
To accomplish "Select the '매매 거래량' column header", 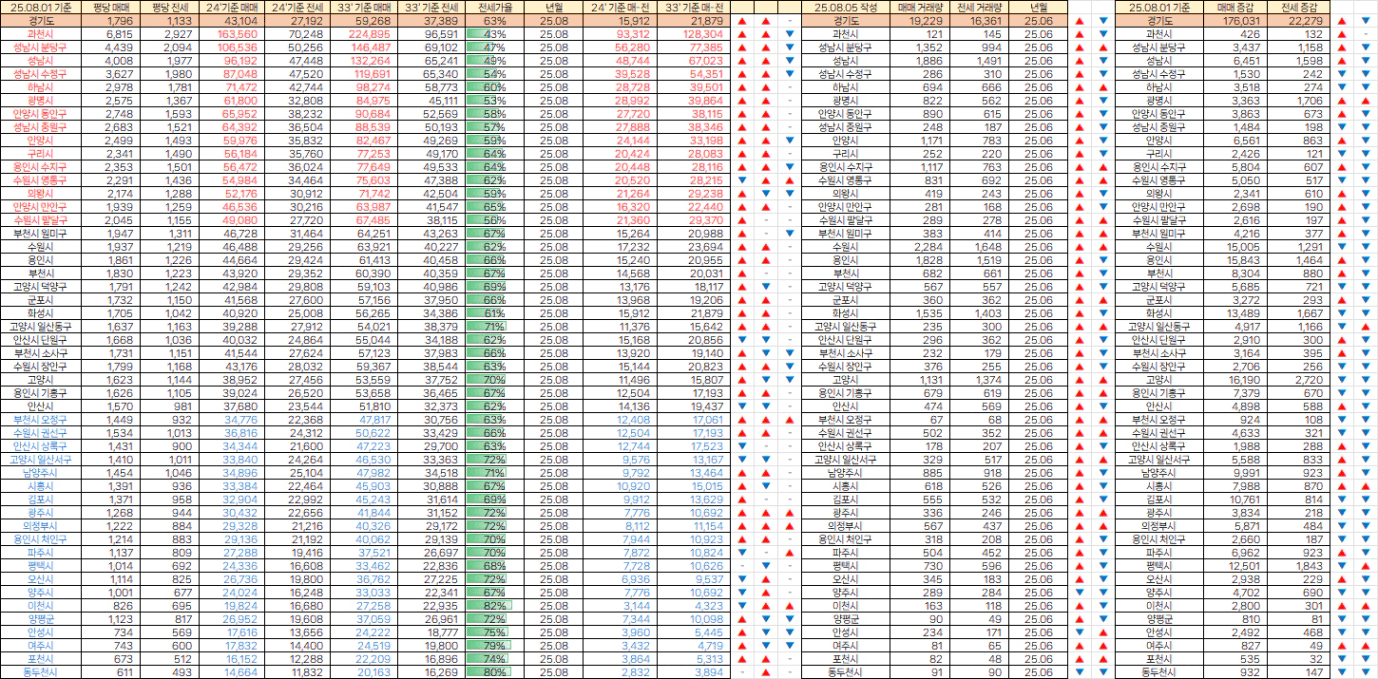I will coord(919,7).
